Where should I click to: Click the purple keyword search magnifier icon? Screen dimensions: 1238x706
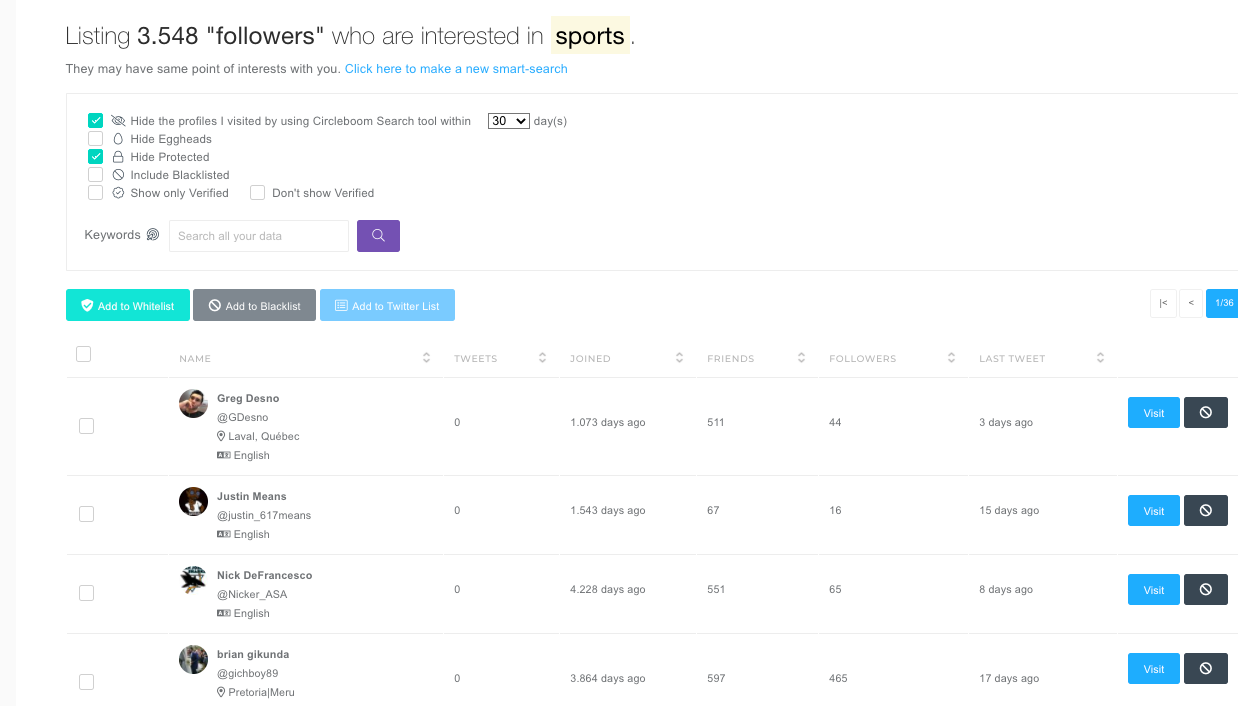(378, 235)
